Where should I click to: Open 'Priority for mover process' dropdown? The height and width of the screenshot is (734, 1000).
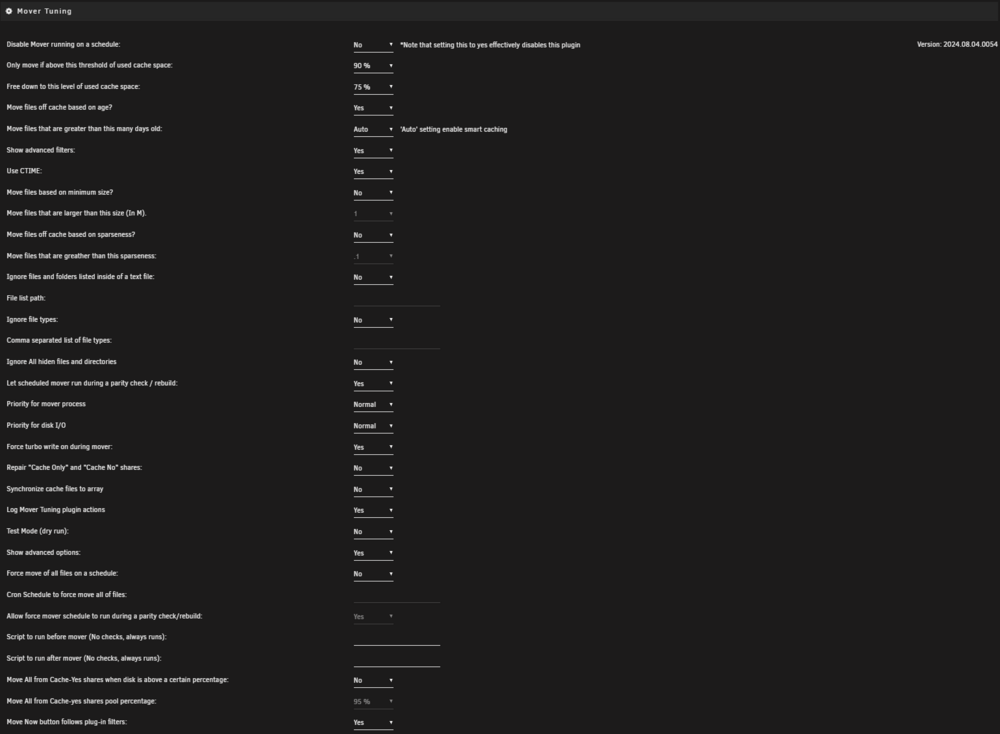click(373, 404)
